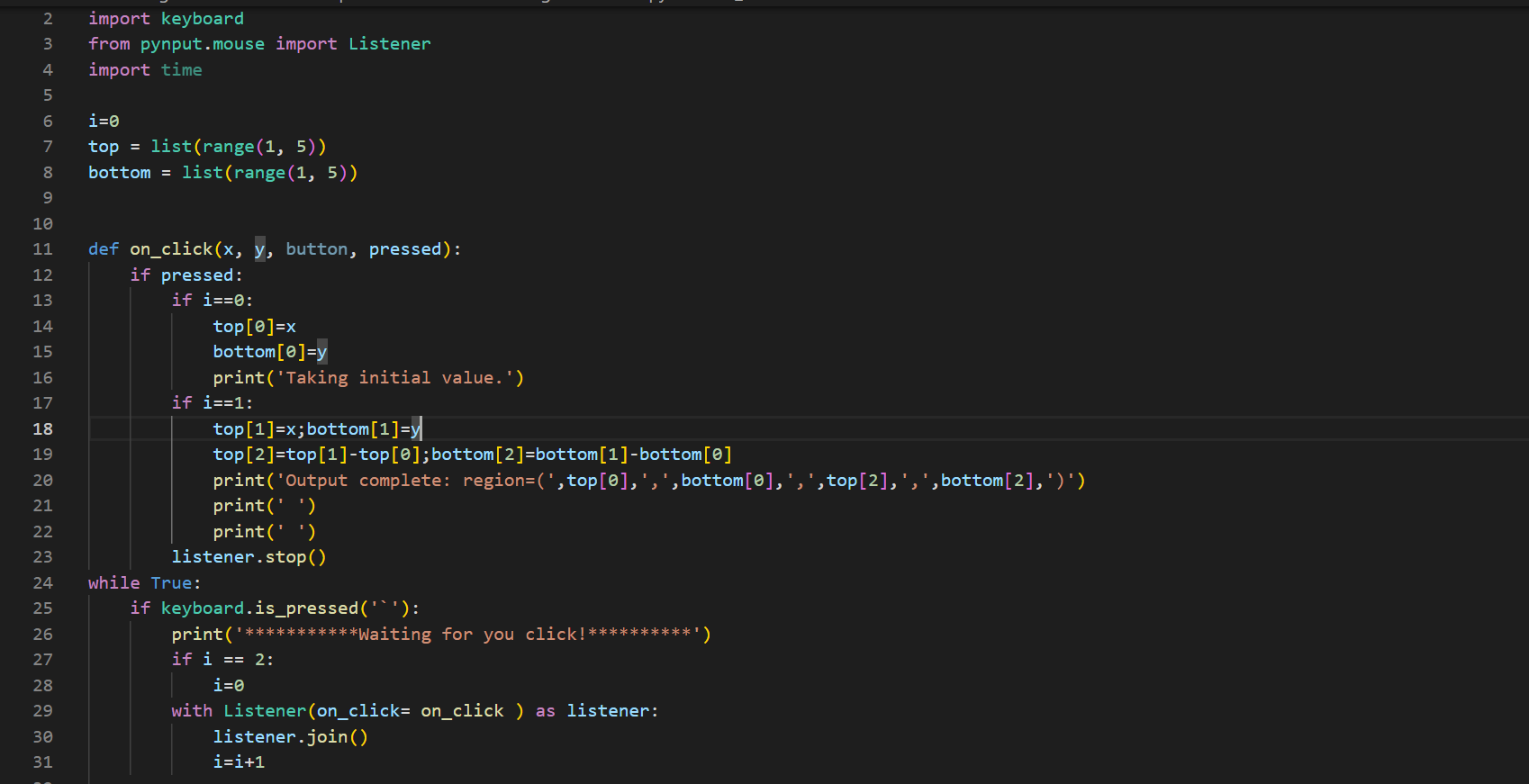Click the 'time' module name in import

point(181,70)
